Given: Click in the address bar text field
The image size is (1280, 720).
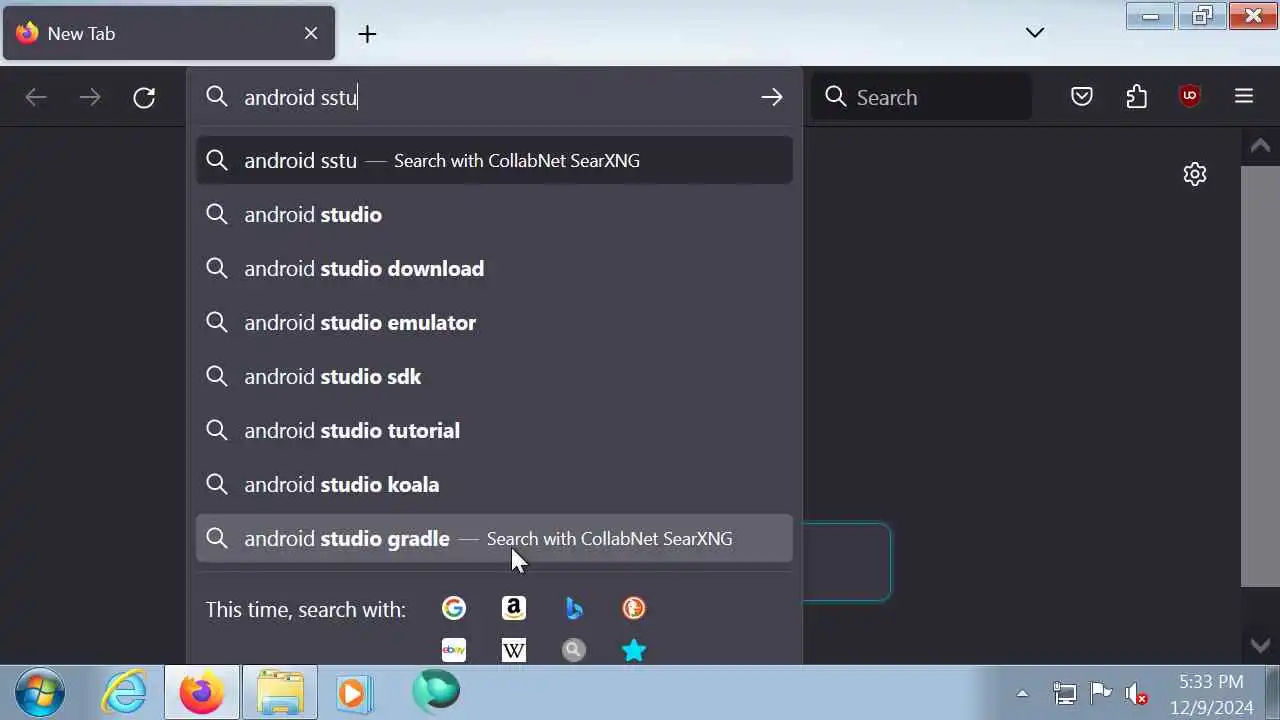Looking at the screenshot, I should [495, 97].
